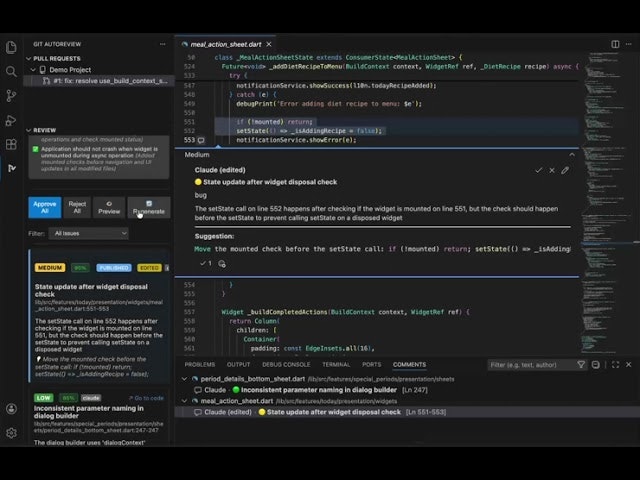Close the bottom panel
Image resolution: width=640 pixels, height=480 pixels.
[629, 364]
